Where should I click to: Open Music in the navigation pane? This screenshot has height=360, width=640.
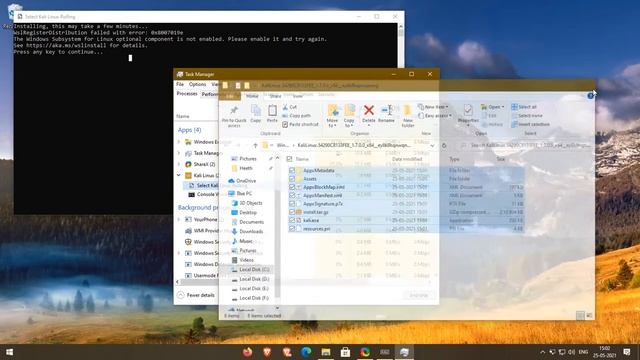[242, 241]
